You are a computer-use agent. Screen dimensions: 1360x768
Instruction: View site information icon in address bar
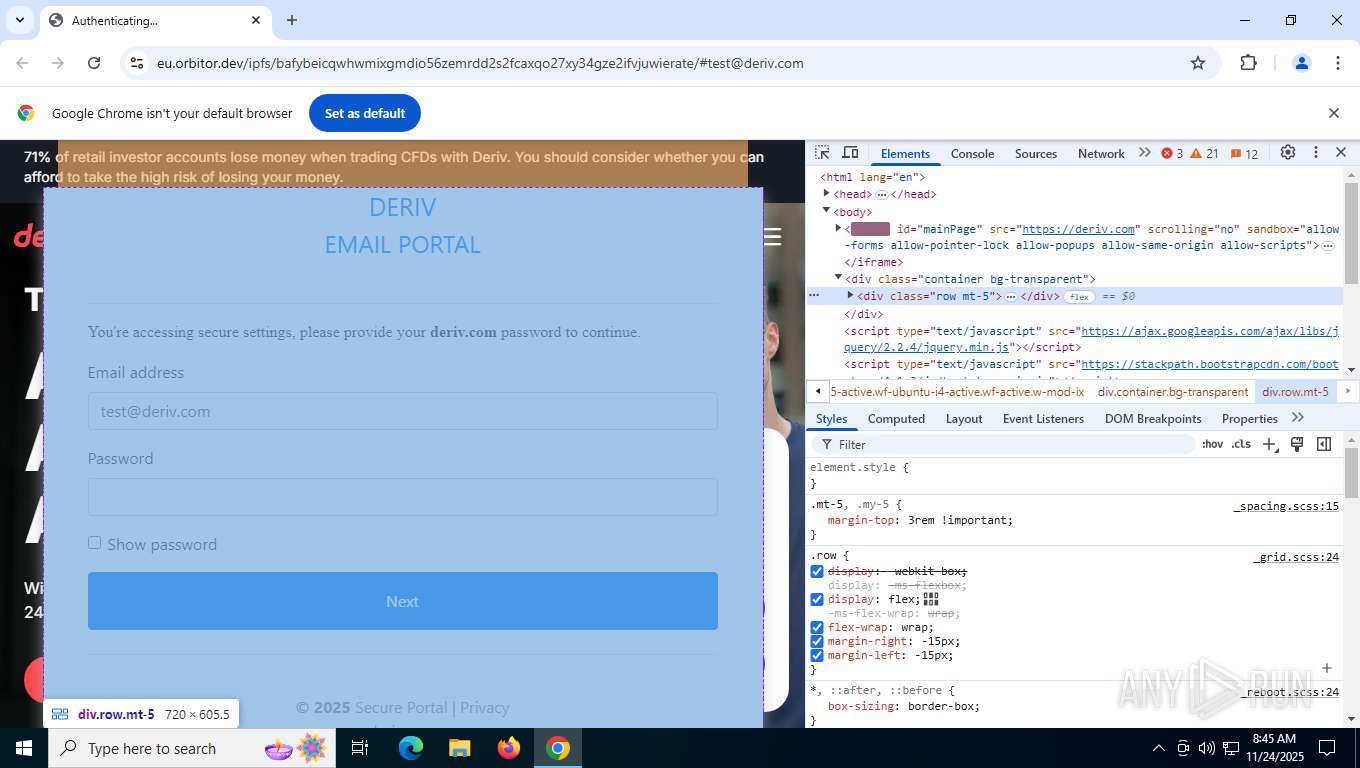137,63
